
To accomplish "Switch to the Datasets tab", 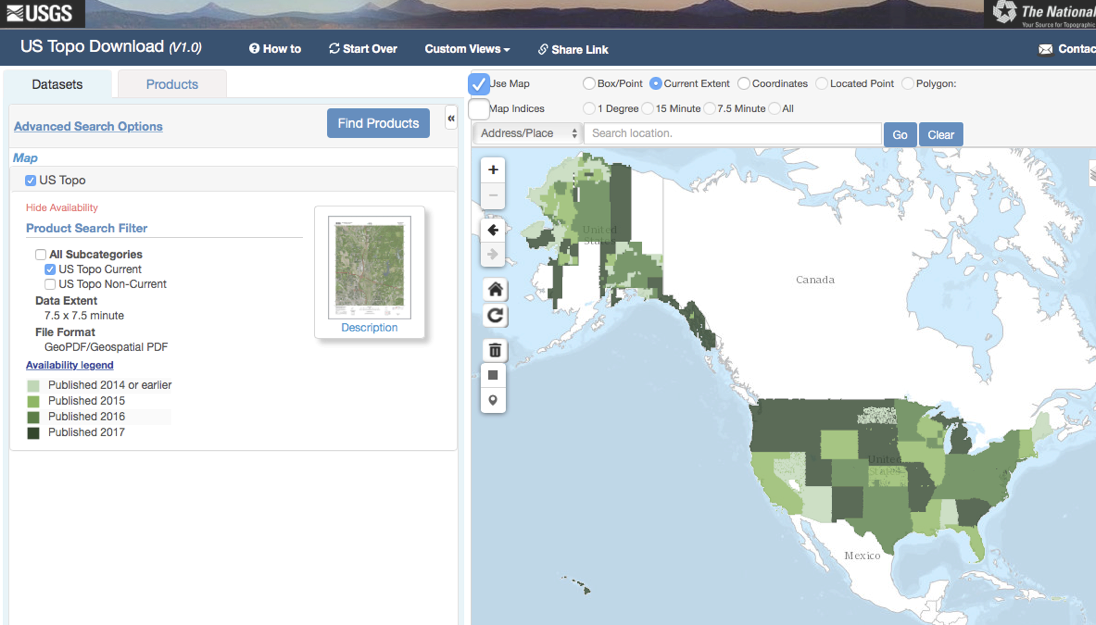I will 57,85.
